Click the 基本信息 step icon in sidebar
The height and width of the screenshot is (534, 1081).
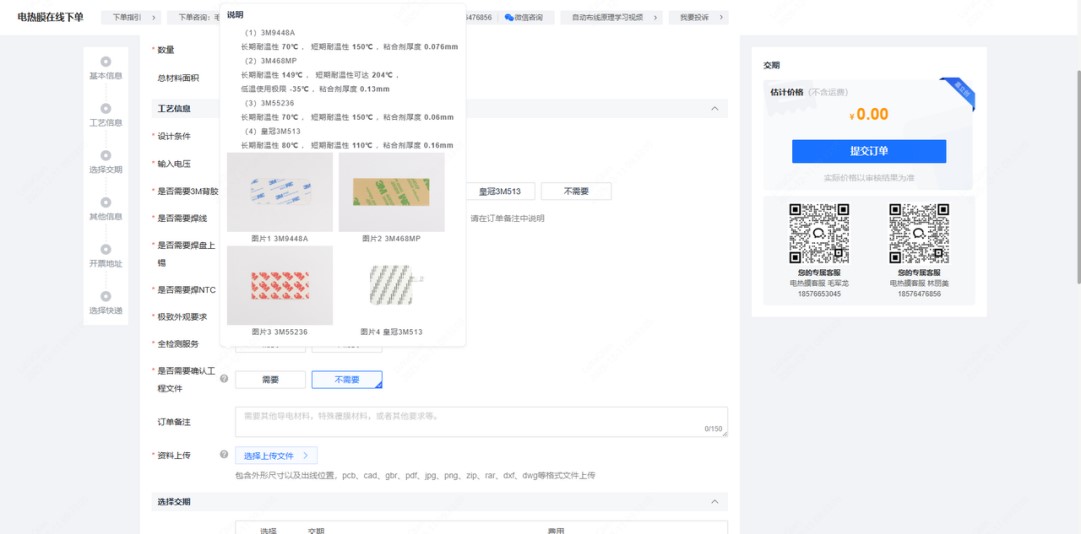point(106,62)
